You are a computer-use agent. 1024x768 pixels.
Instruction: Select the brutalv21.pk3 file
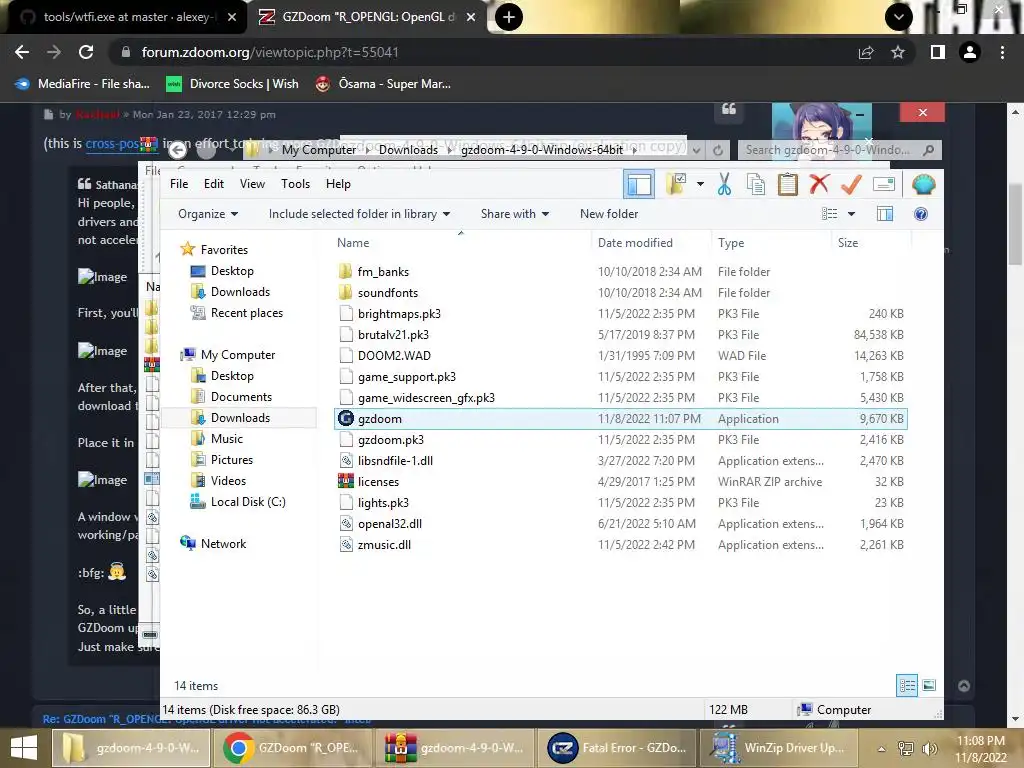(x=393, y=335)
